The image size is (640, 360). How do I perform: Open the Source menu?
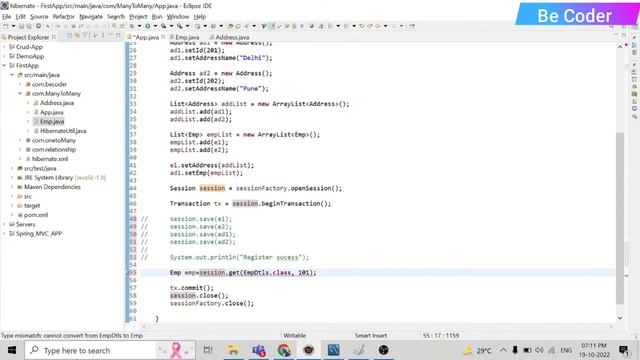pyautogui.click(x=39, y=16)
